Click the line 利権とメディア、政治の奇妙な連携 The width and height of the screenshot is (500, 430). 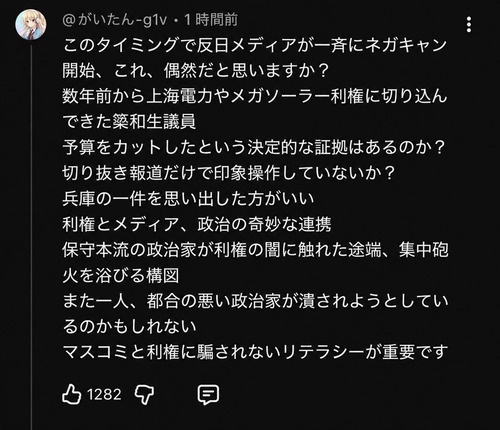tap(197, 224)
